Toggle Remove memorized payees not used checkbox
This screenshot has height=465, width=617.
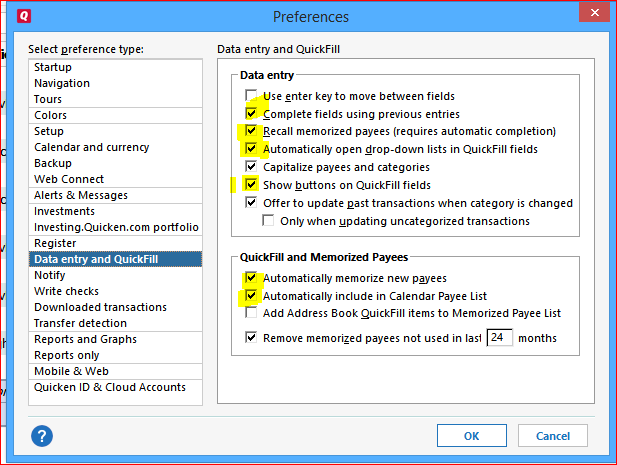[x=251, y=337]
